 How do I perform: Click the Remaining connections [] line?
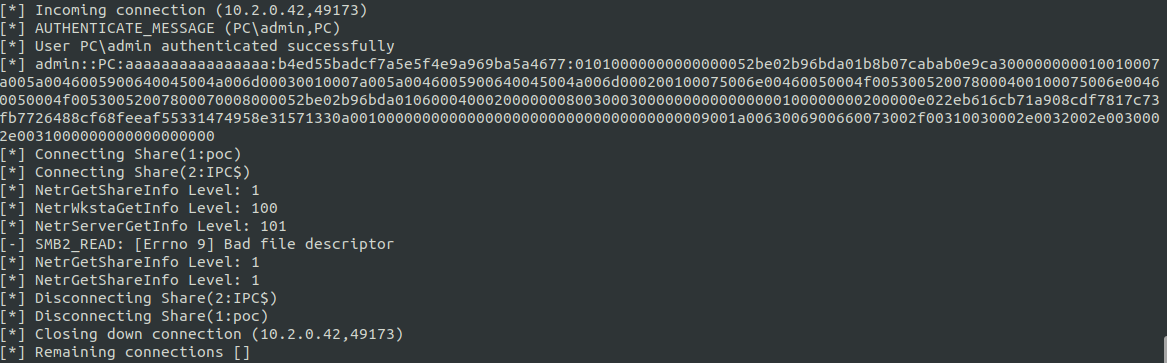point(125,352)
